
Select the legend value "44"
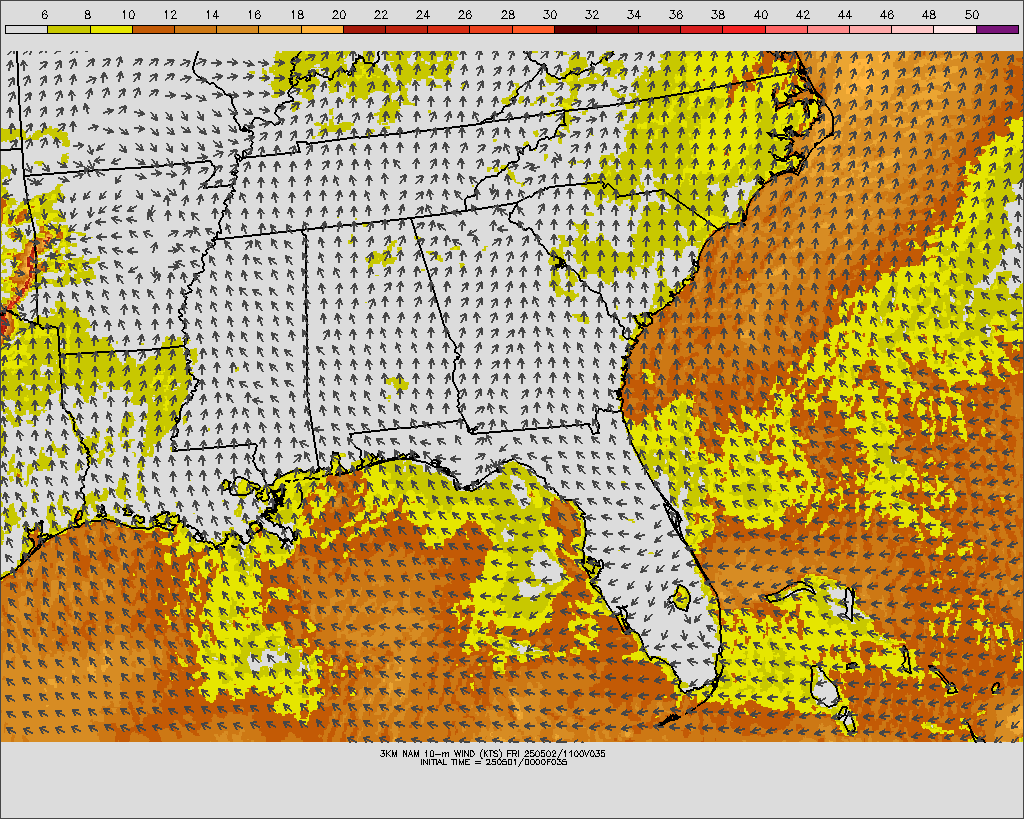point(844,14)
